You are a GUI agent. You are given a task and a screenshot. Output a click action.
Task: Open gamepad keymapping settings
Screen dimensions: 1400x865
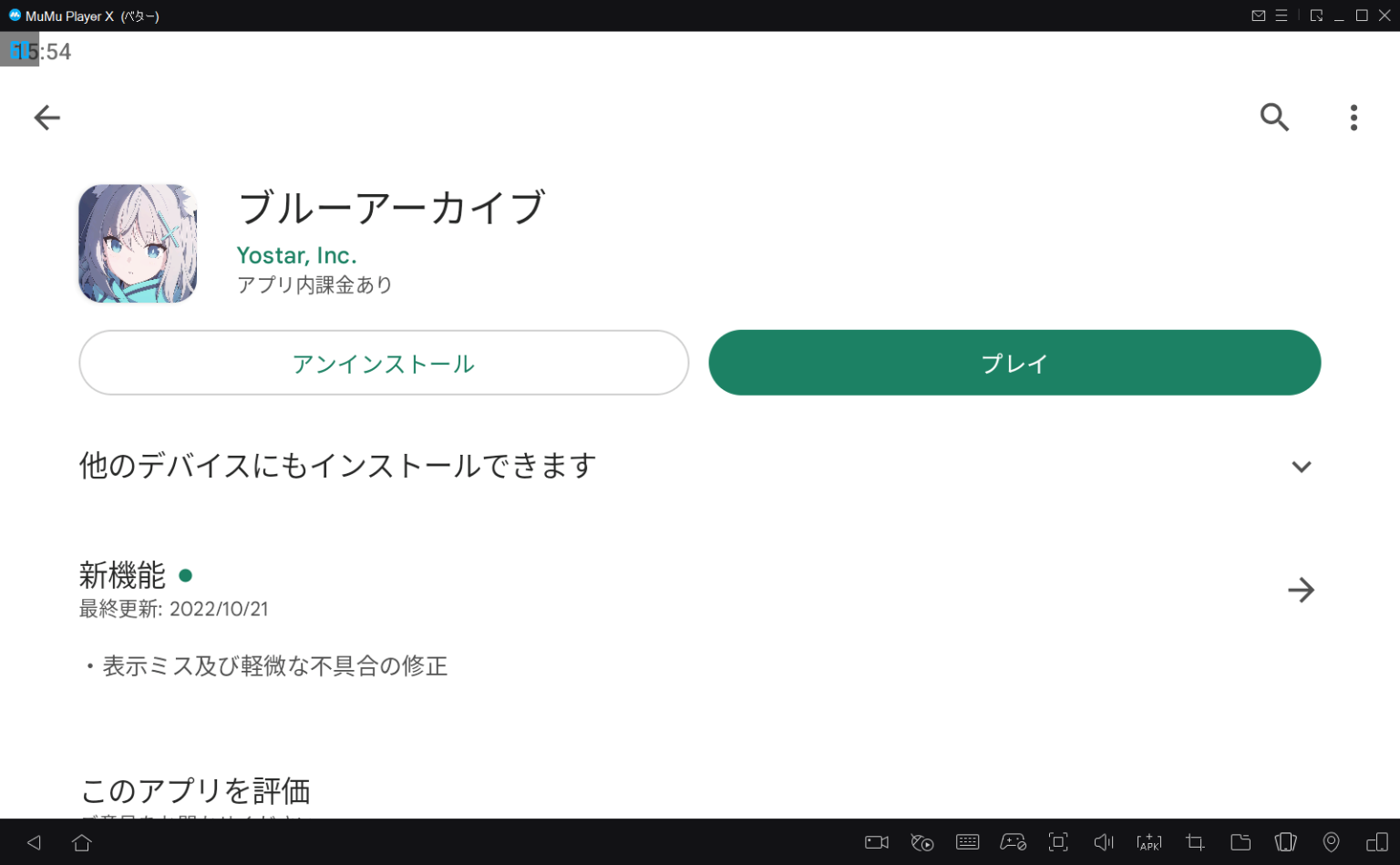[1013, 841]
